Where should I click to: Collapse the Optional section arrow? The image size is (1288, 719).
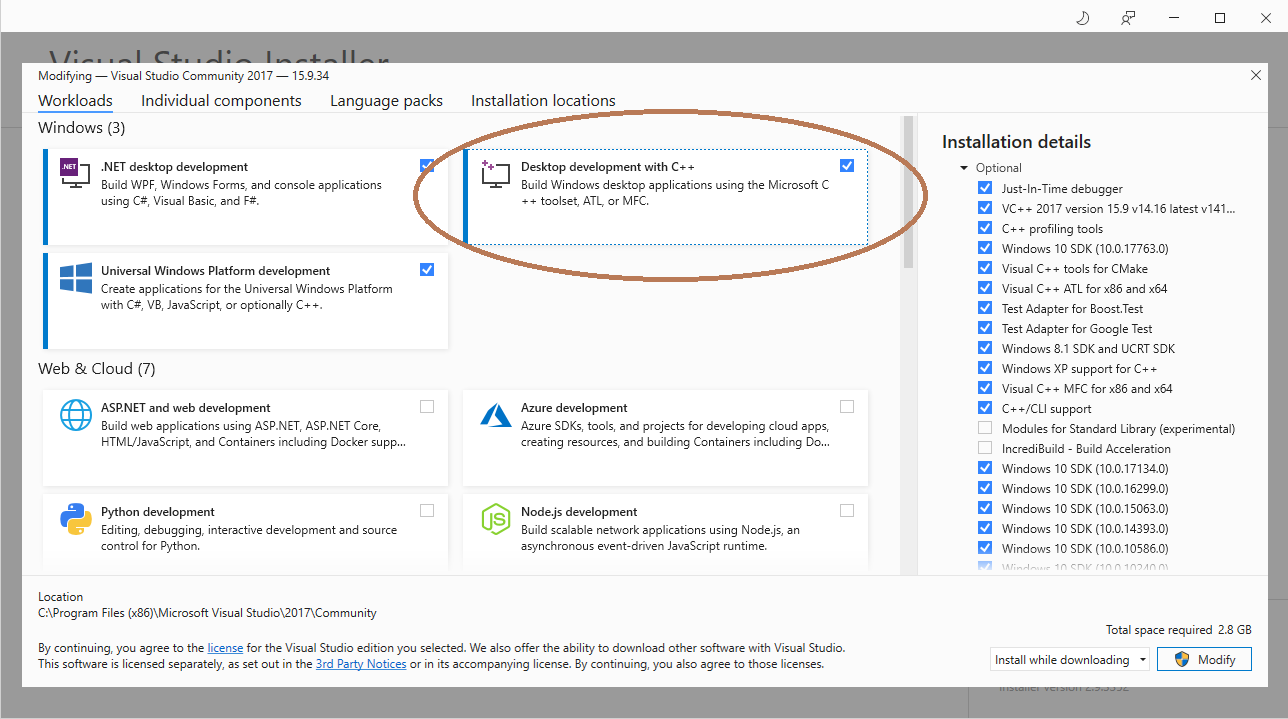(x=964, y=168)
